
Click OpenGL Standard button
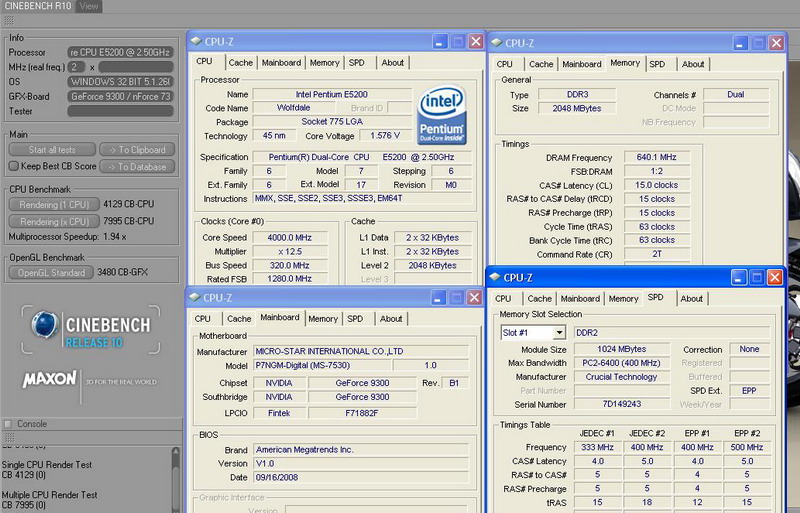(51, 273)
